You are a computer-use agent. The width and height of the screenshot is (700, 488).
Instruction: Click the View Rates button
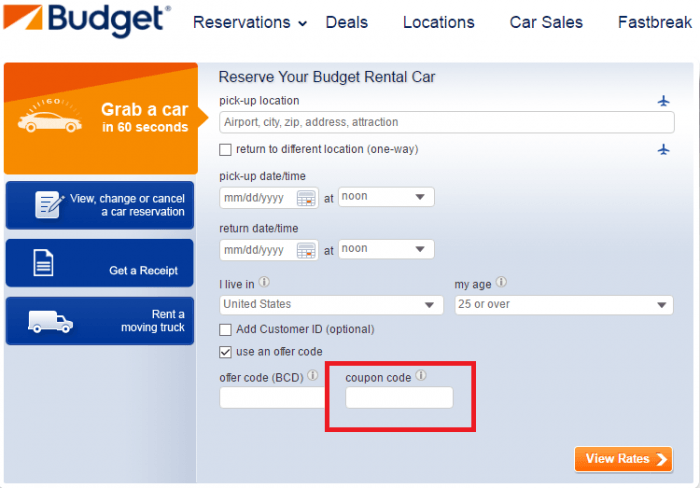coord(623,459)
